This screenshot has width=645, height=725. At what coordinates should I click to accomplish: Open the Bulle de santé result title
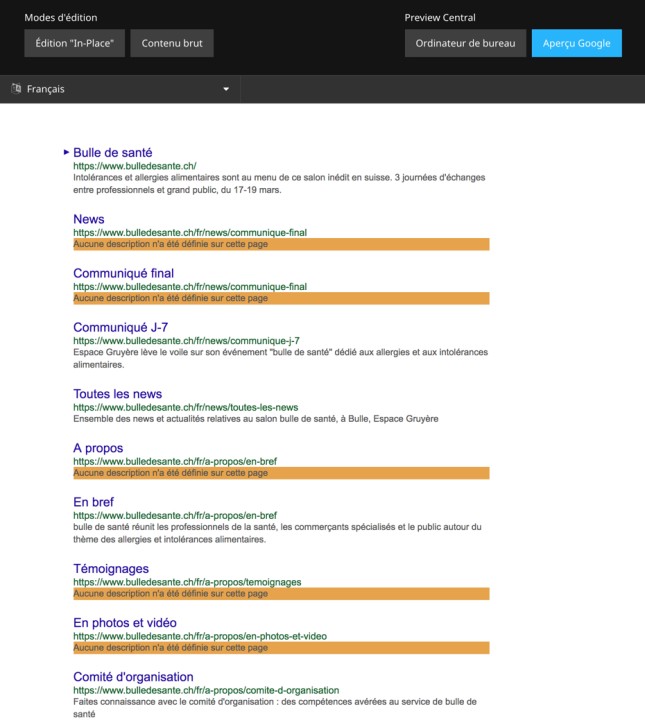click(x=112, y=153)
